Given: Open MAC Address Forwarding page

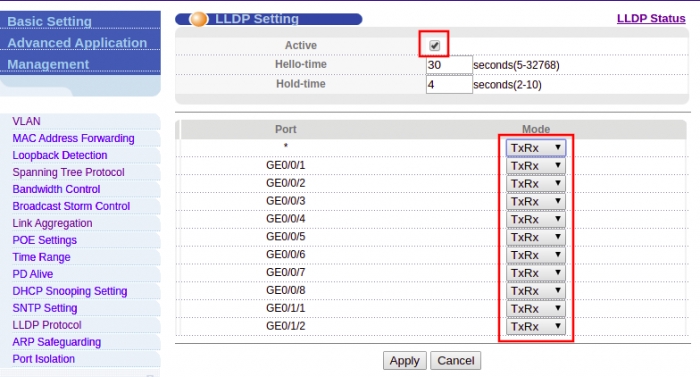Looking at the screenshot, I should [73, 138].
